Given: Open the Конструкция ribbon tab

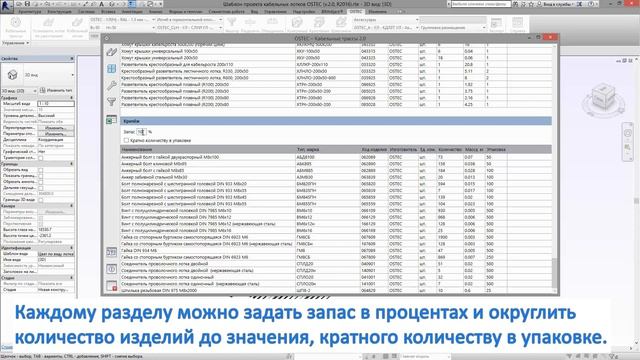Looking at the screenshot, I should pos(60,11).
